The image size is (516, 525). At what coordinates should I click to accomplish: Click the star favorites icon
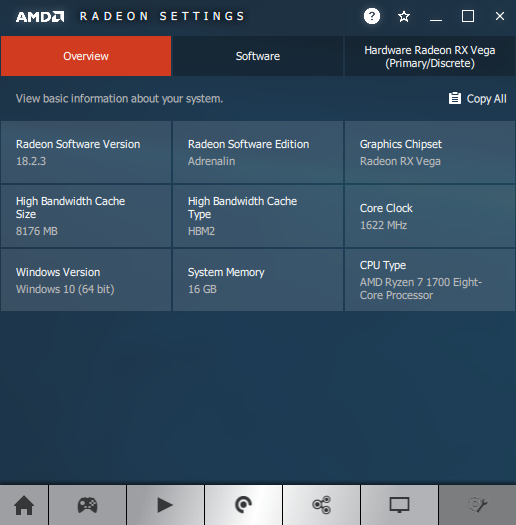(404, 16)
